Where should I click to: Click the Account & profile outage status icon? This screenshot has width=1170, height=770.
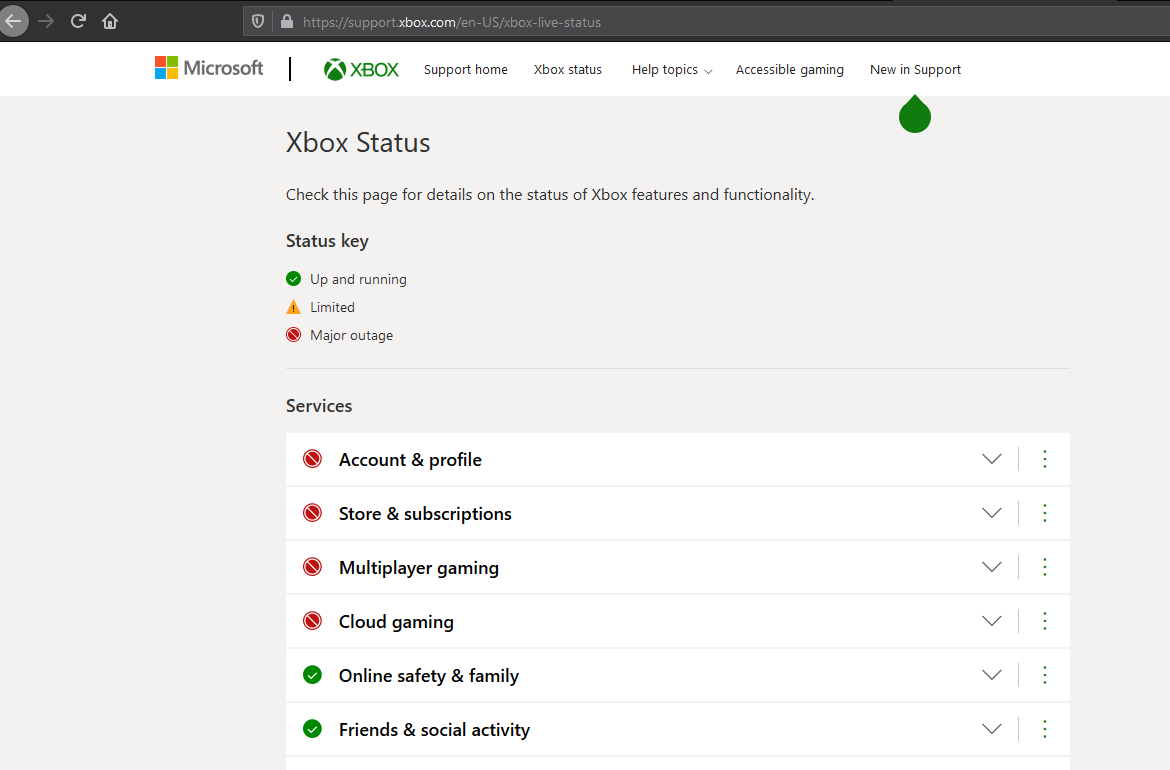point(313,459)
